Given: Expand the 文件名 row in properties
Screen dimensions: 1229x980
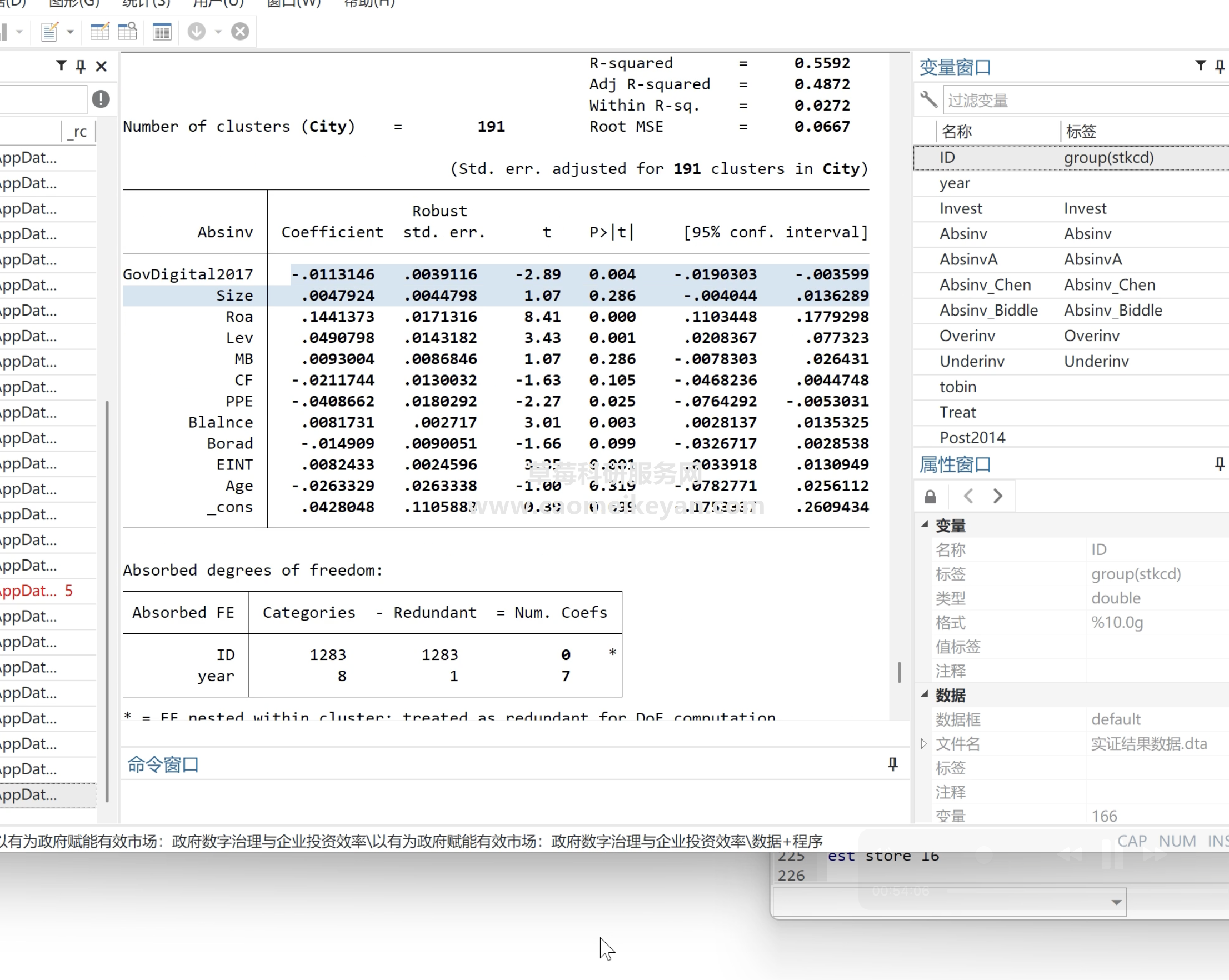Looking at the screenshot, I should (923, 743).
